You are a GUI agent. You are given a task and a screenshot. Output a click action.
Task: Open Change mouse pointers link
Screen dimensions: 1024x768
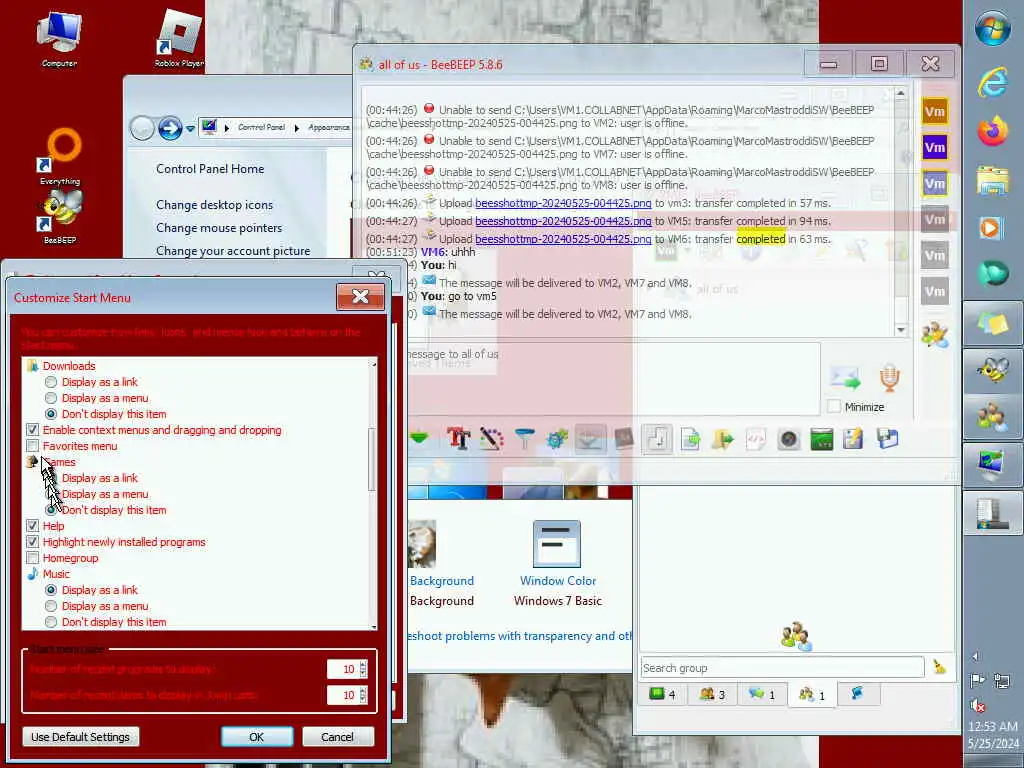coord(219,228)
